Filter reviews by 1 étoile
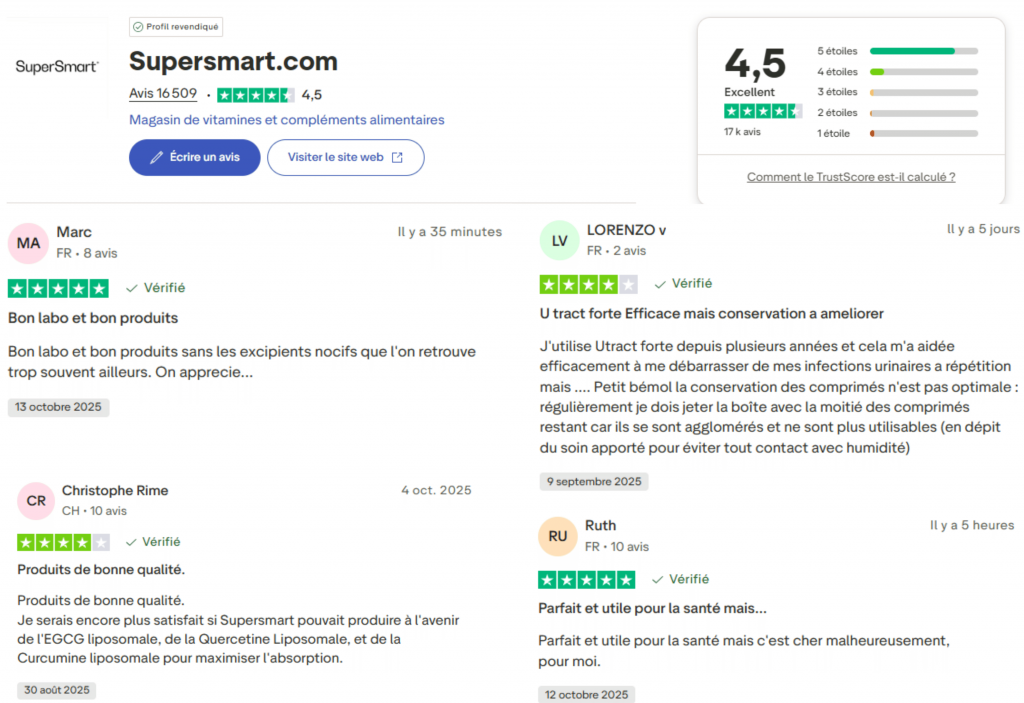1024x703 pixels. [x=833, y=133]
